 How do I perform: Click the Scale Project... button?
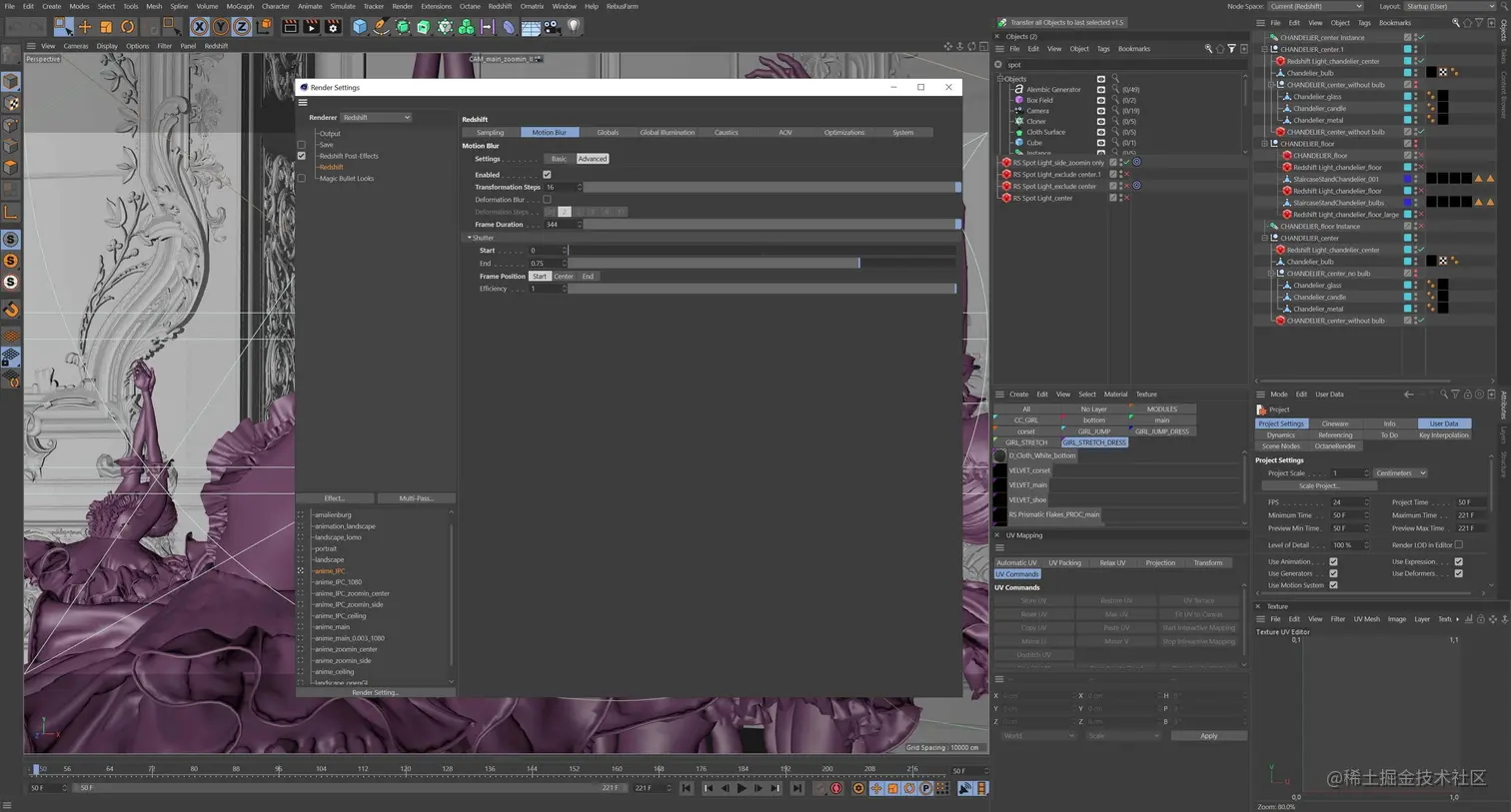click(x=1320, y=486)
